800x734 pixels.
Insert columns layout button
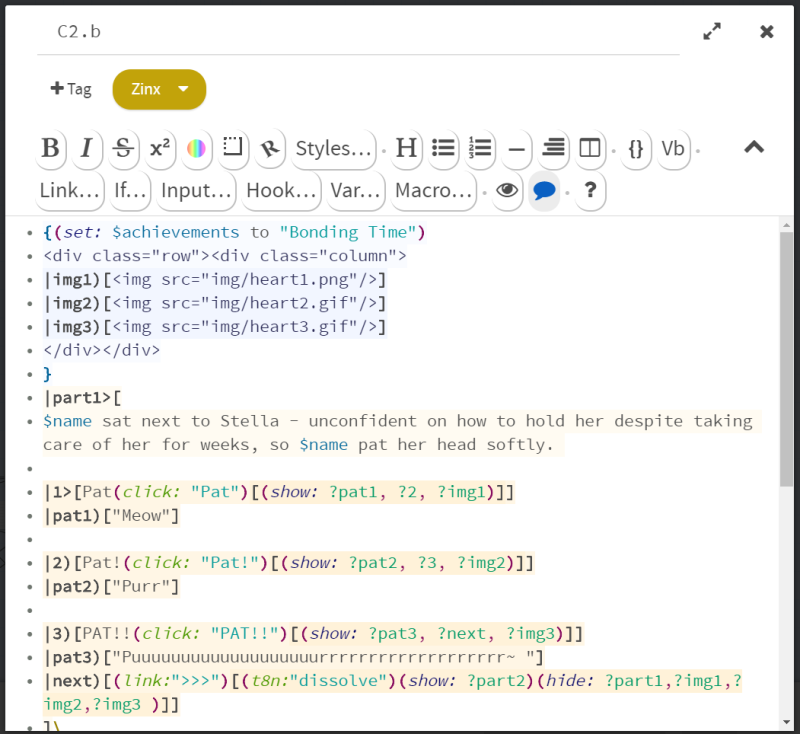[x=590, y=148]
